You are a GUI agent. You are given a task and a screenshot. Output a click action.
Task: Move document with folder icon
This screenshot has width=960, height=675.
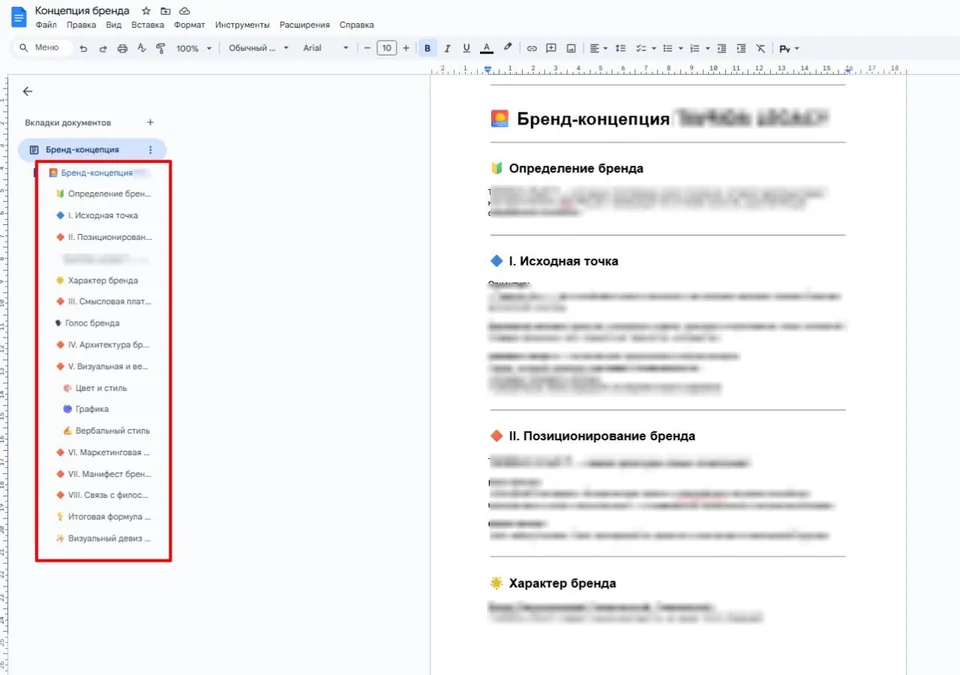[x=165, y=10]
